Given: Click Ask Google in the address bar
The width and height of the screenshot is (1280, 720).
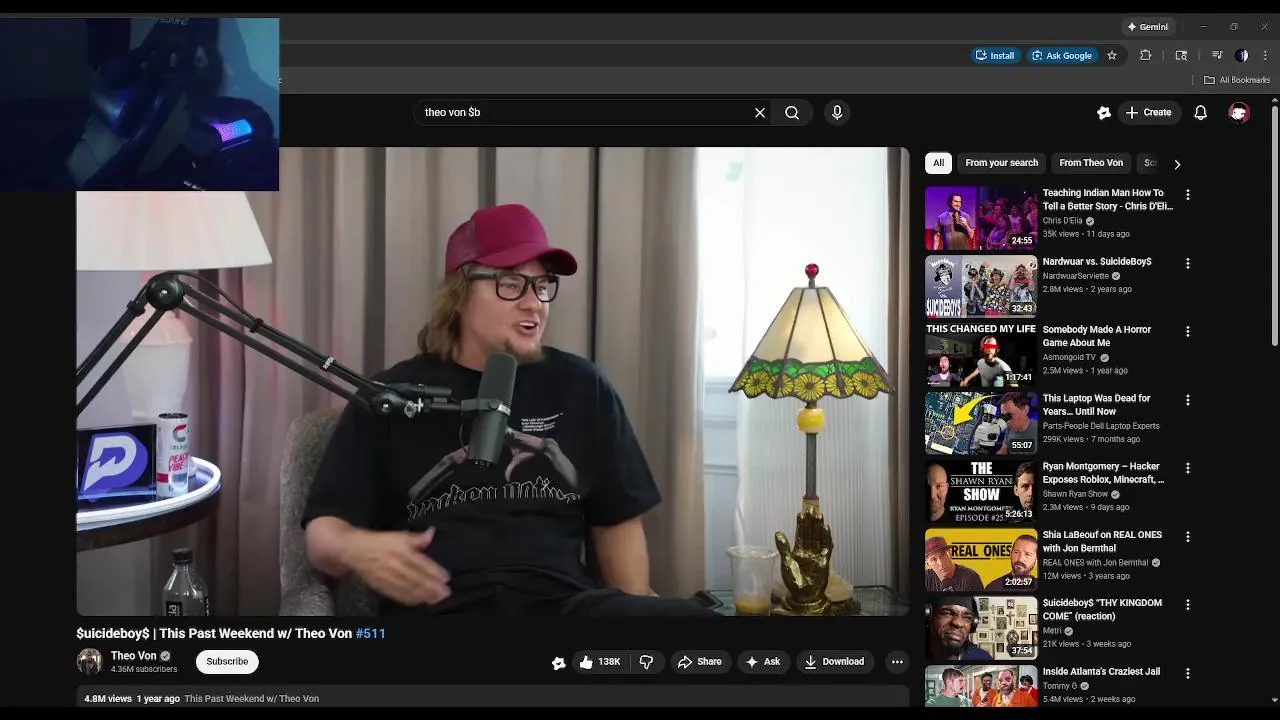Looking at the screenshot, I should pyautogui.click(x=1062, y=56).
